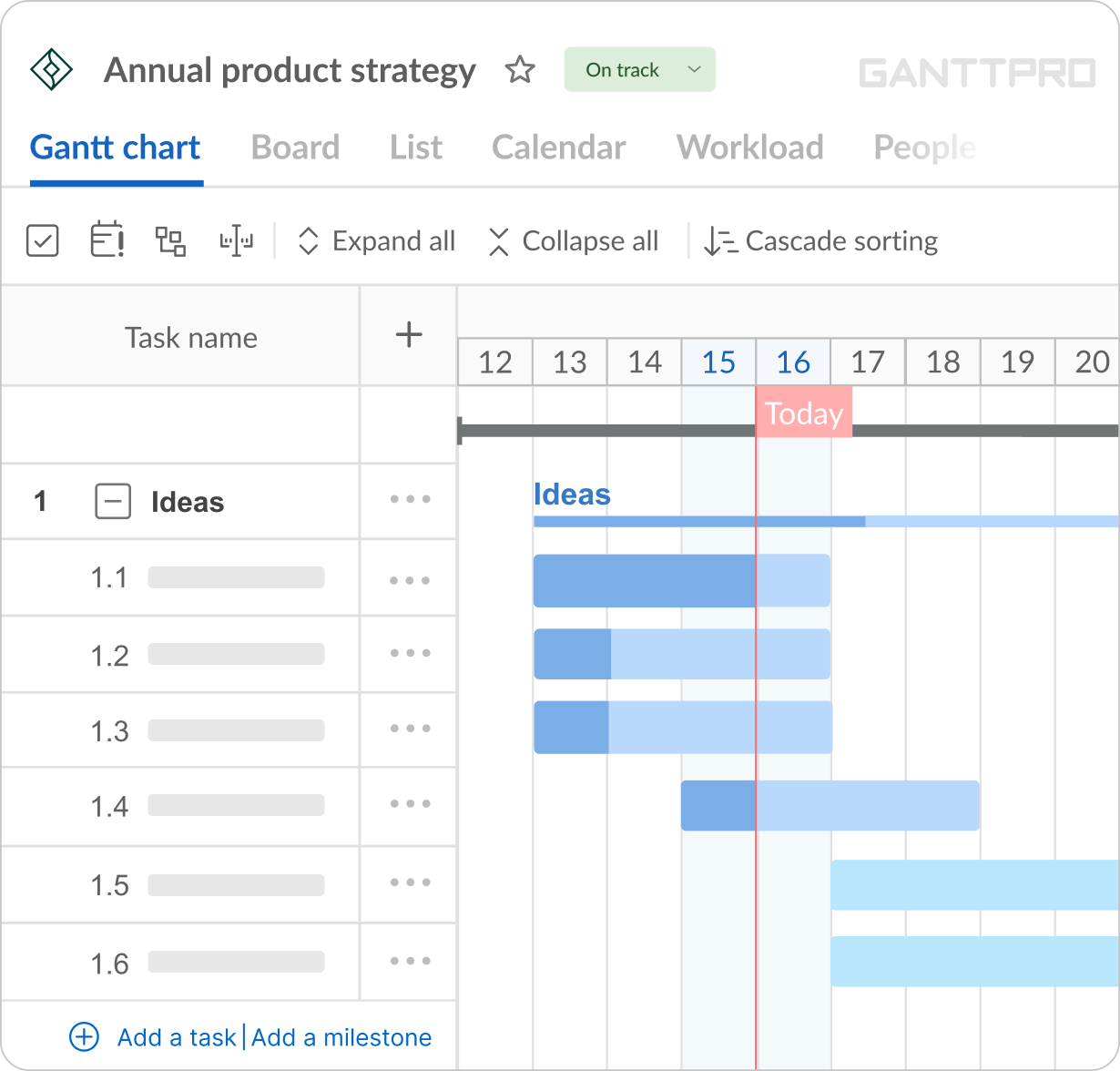1120x1071 pixels.
Task: Select the completed tasks filter icon
Action: (42, 240)
